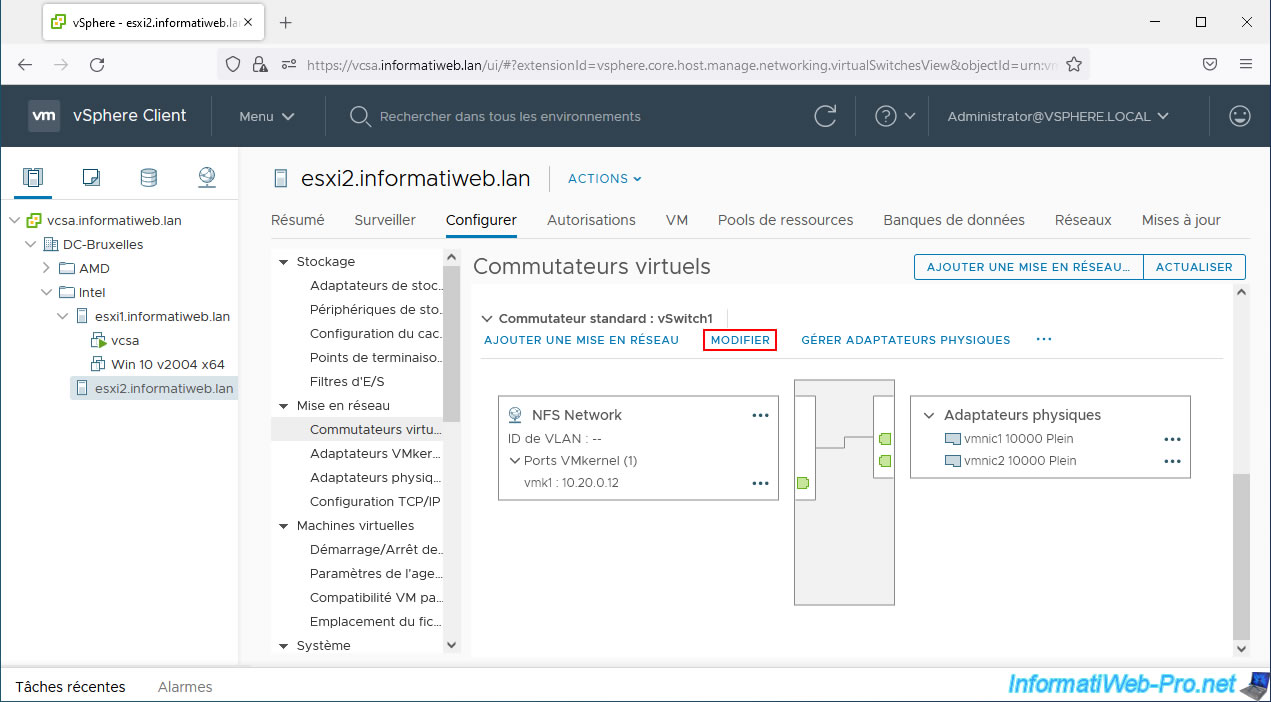Reload the page in the browser
The height and width of the screenshot is (702, 1271).
[97, 64]
